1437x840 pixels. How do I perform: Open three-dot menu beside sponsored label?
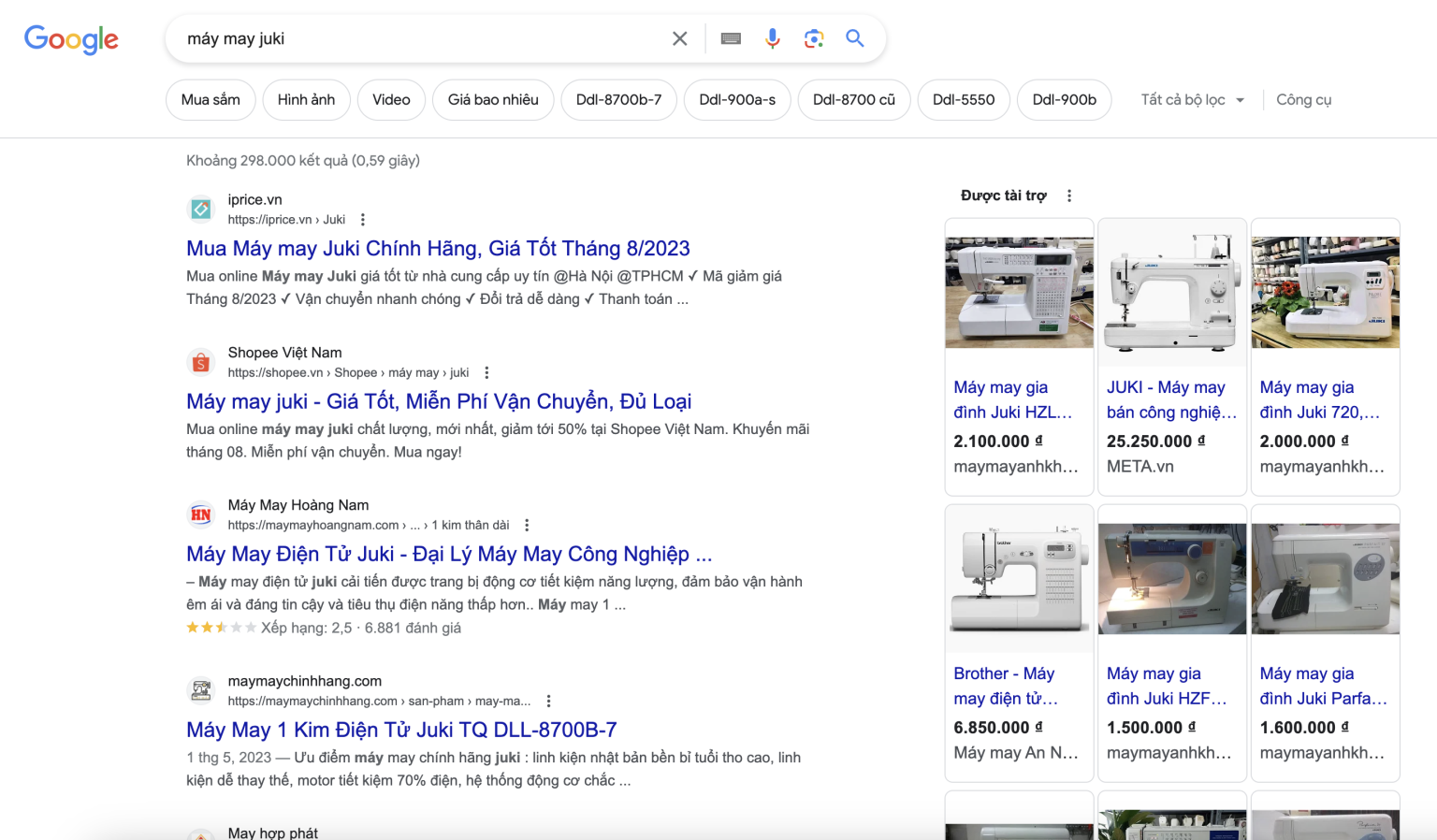tap(1069, 196)
